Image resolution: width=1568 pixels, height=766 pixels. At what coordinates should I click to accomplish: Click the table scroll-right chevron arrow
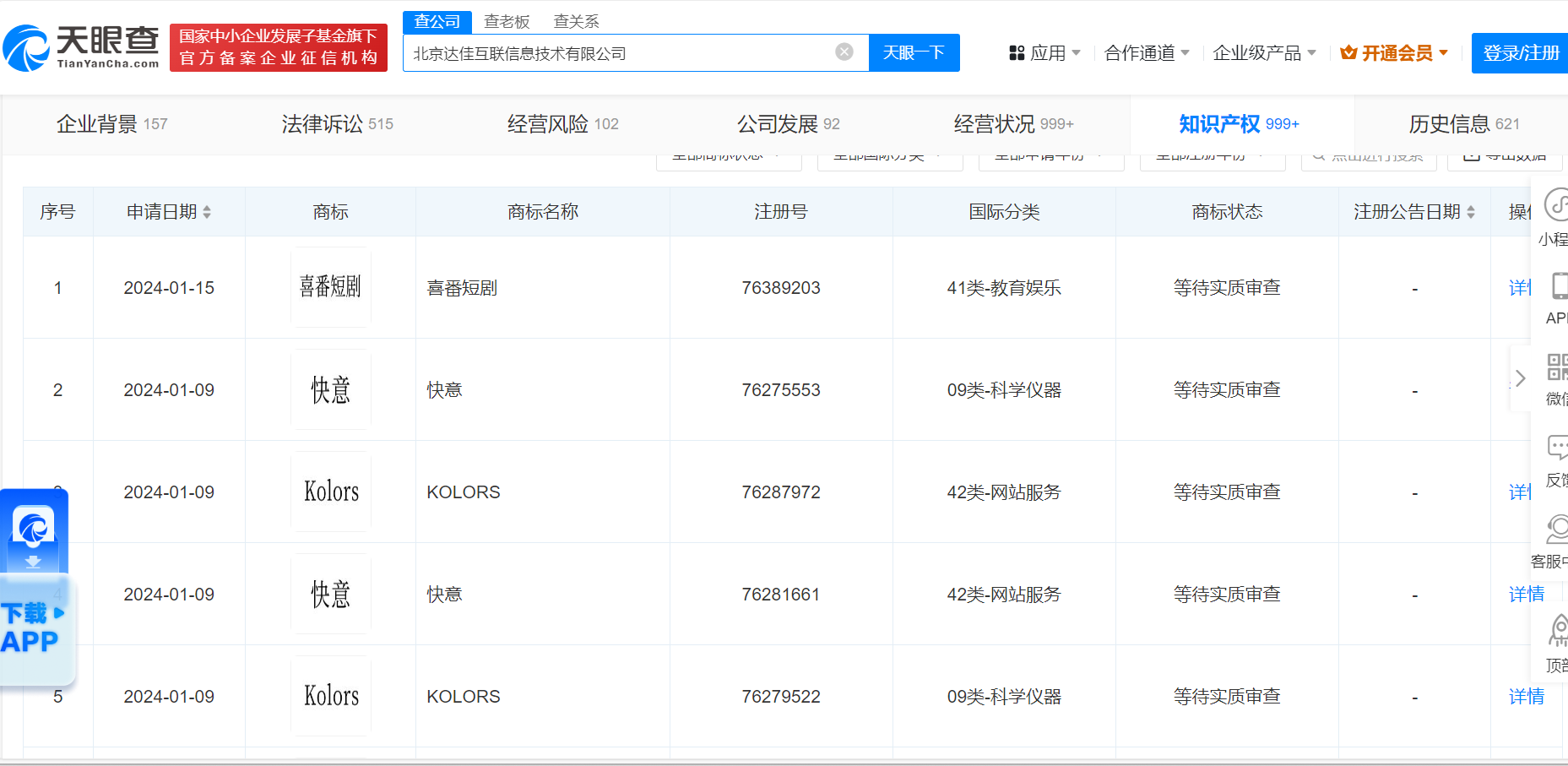click(x=1520, y=378)
